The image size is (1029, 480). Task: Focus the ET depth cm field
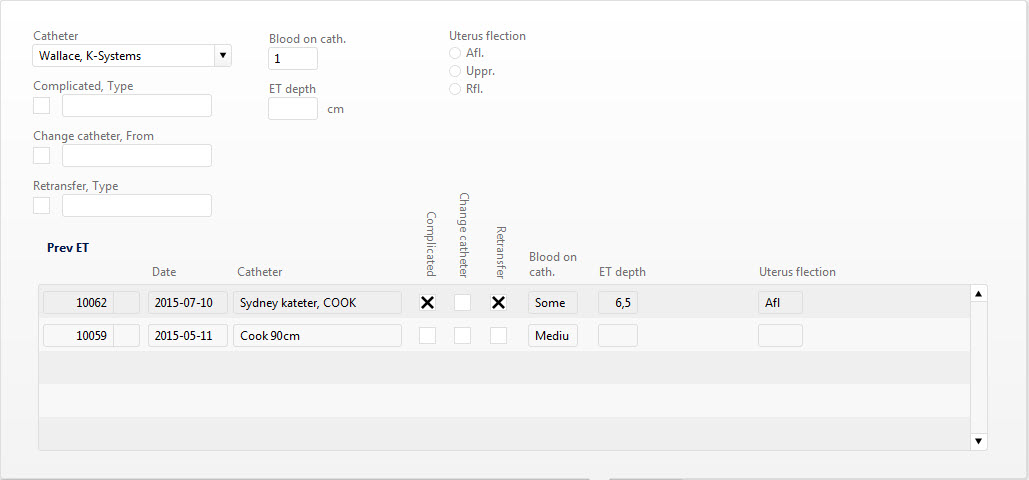(293, 108)
